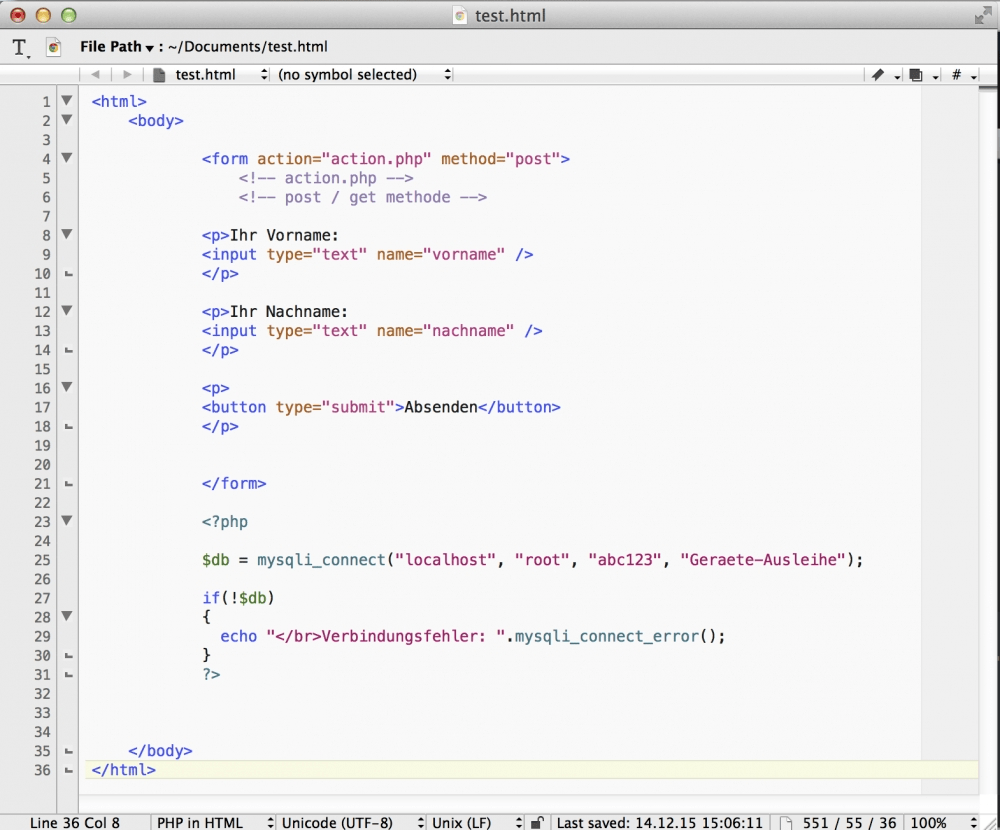The height and width of the screenshot is (830, 1000).
Task: Open the no symbol selected popup
Action: 364,75
